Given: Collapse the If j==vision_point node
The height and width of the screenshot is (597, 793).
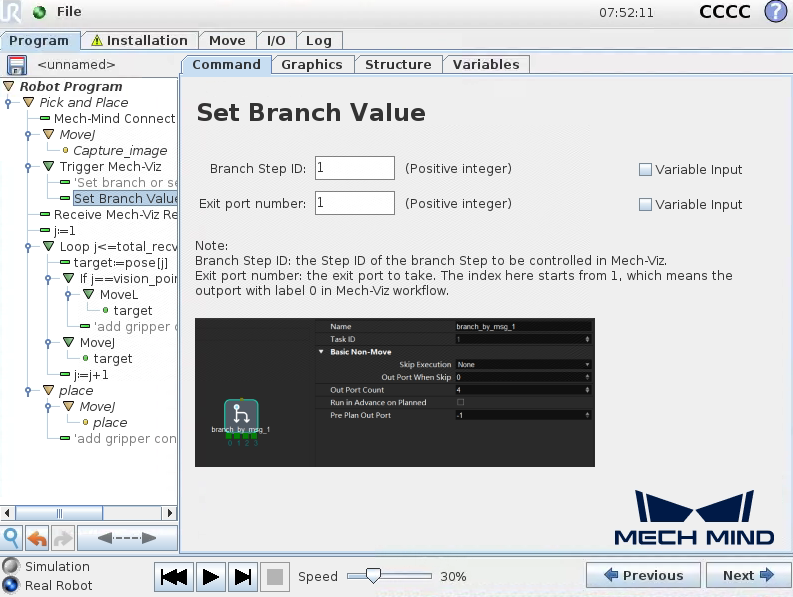Looking at the screenshot, I should point(69,278).
